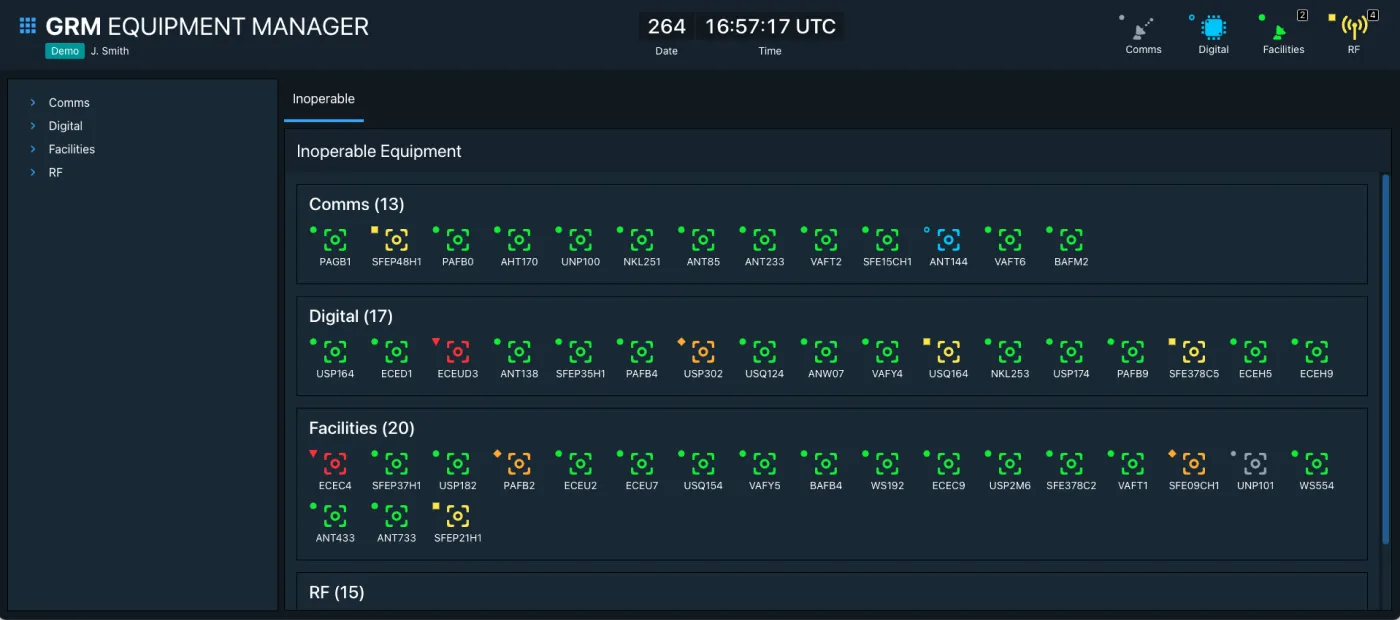Select the yellow SFEP48H1 equipment icon
The width and height of the screenshot is (1400, 620).
coord(396,240)
